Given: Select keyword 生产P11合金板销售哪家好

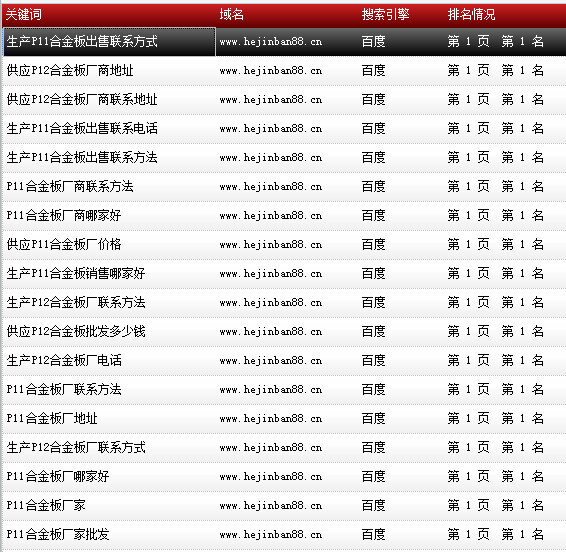Looking at the screenshot, I should [x=76, y=273].
